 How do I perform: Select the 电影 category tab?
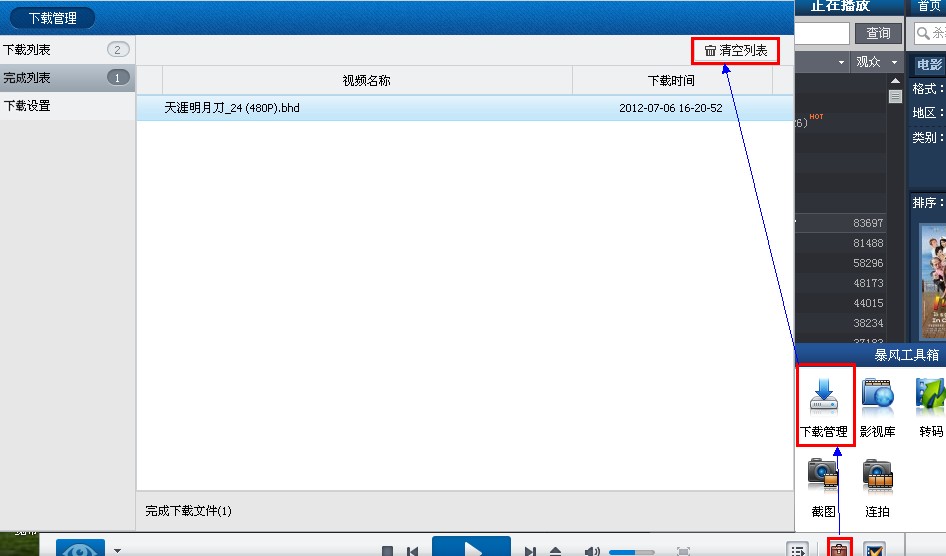pos(929,65)
